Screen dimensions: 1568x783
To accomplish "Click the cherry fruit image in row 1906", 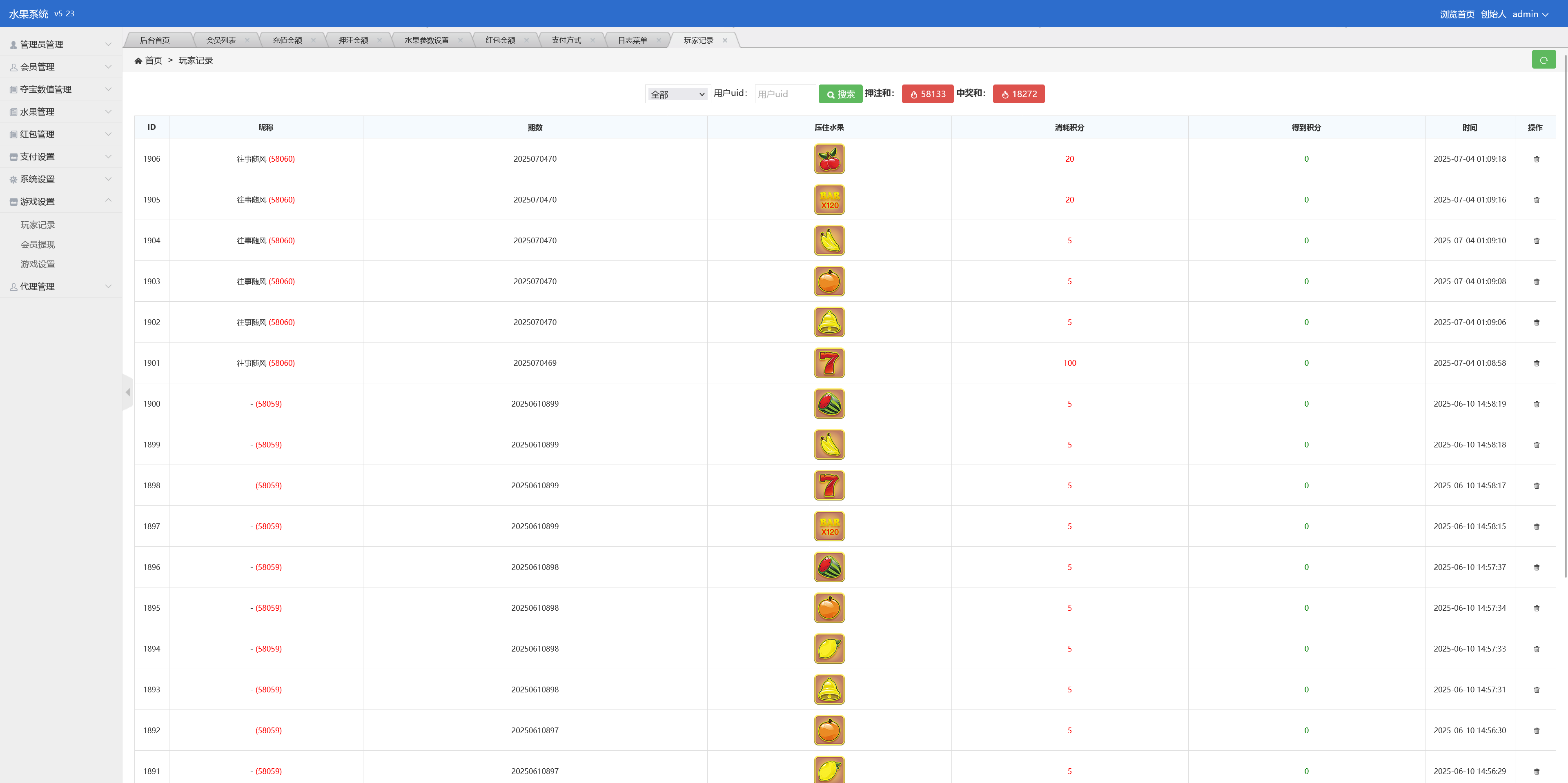I will pos(829,159).
